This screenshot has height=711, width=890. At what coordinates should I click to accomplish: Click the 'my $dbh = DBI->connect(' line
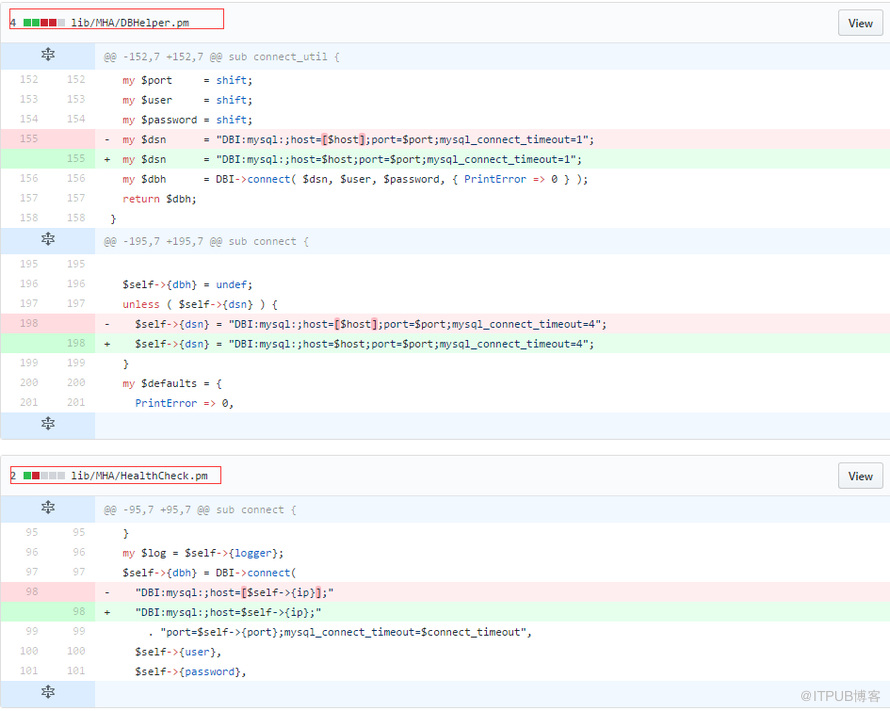(x=355, y=179)
